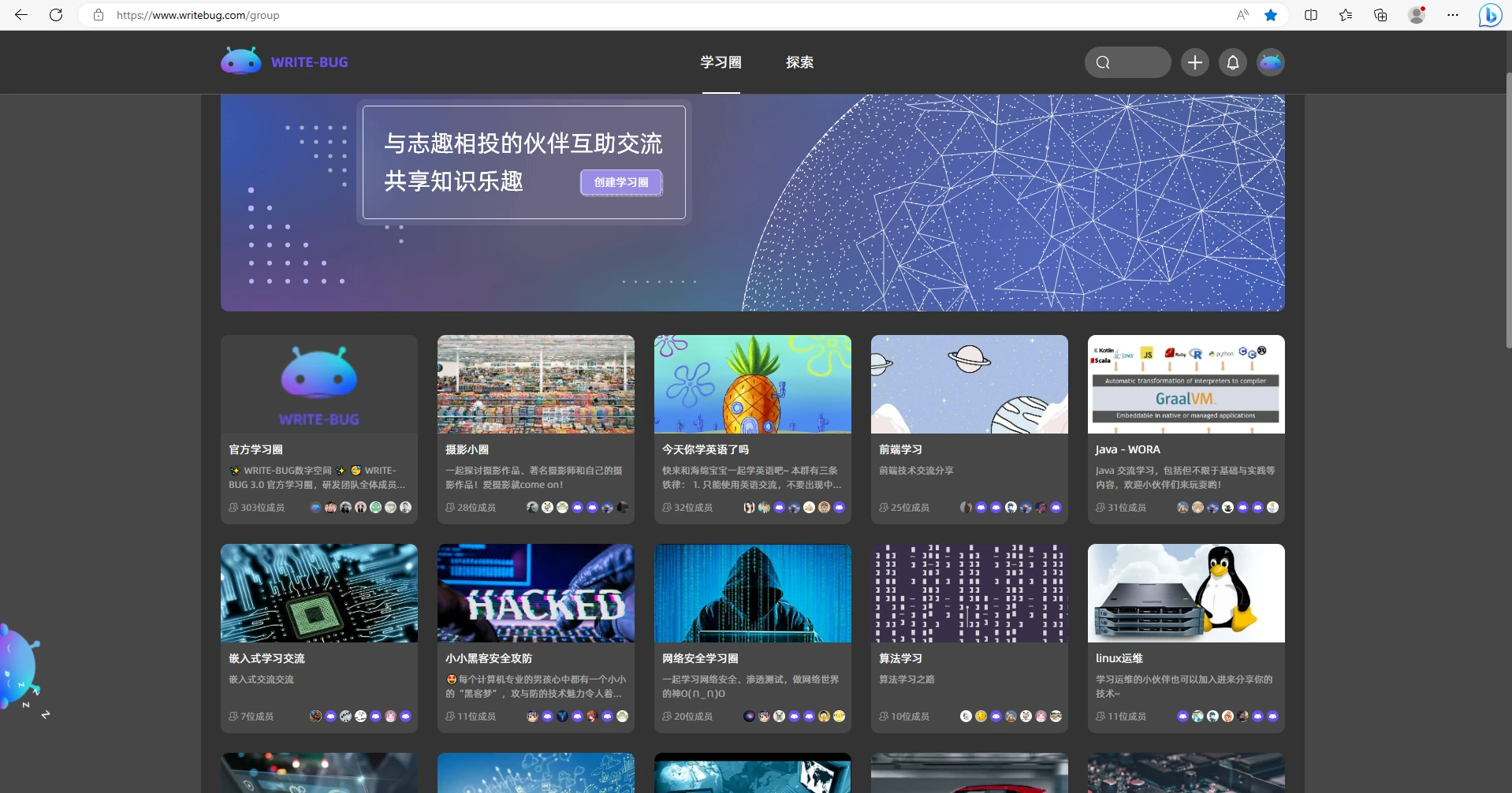Click the 前端技术交流分享 description
The width and height of the screenshot is (1512, 793).
tap(916, 471)
